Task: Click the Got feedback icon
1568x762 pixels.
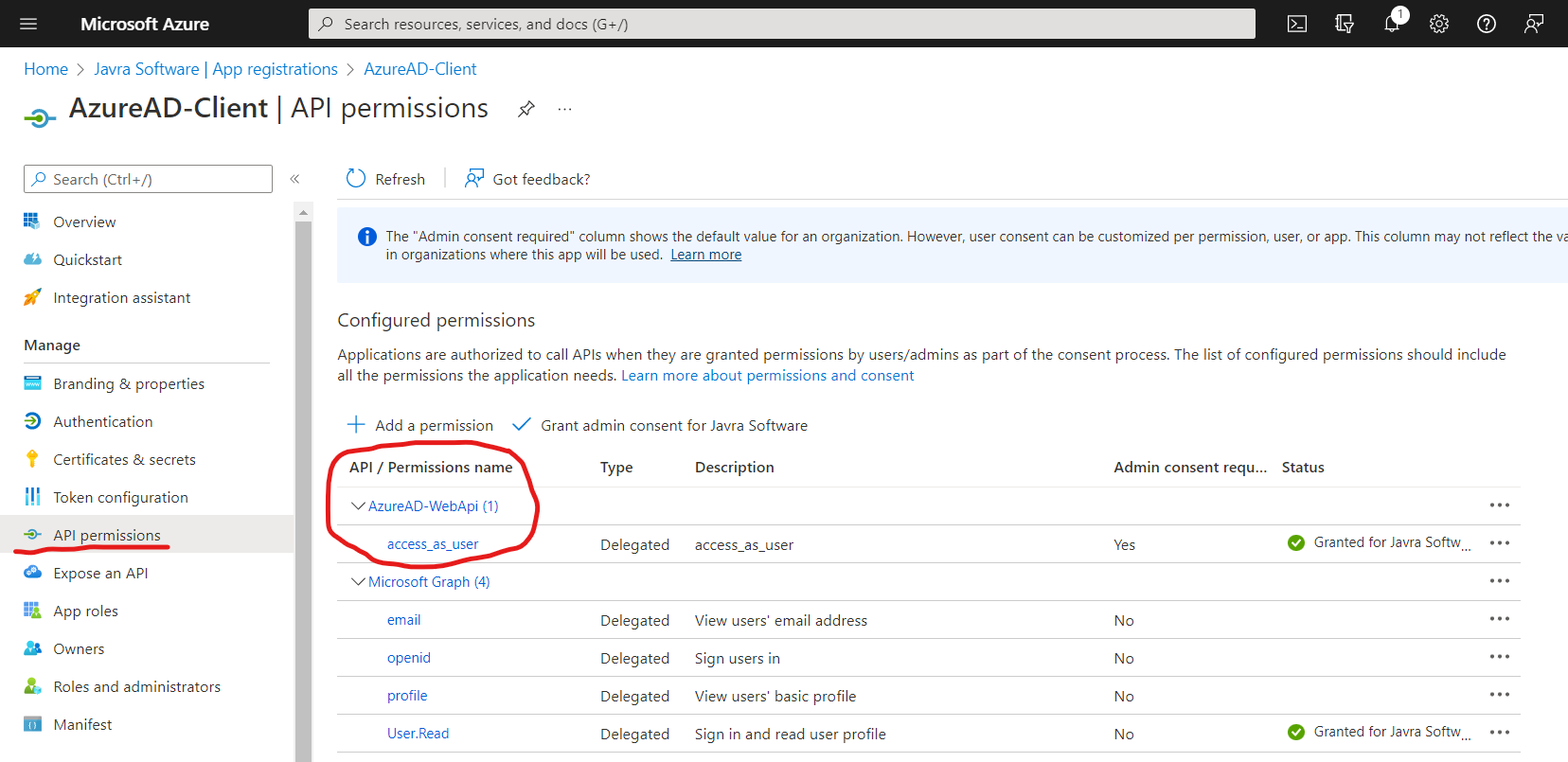Action: [x=474, y=179]
